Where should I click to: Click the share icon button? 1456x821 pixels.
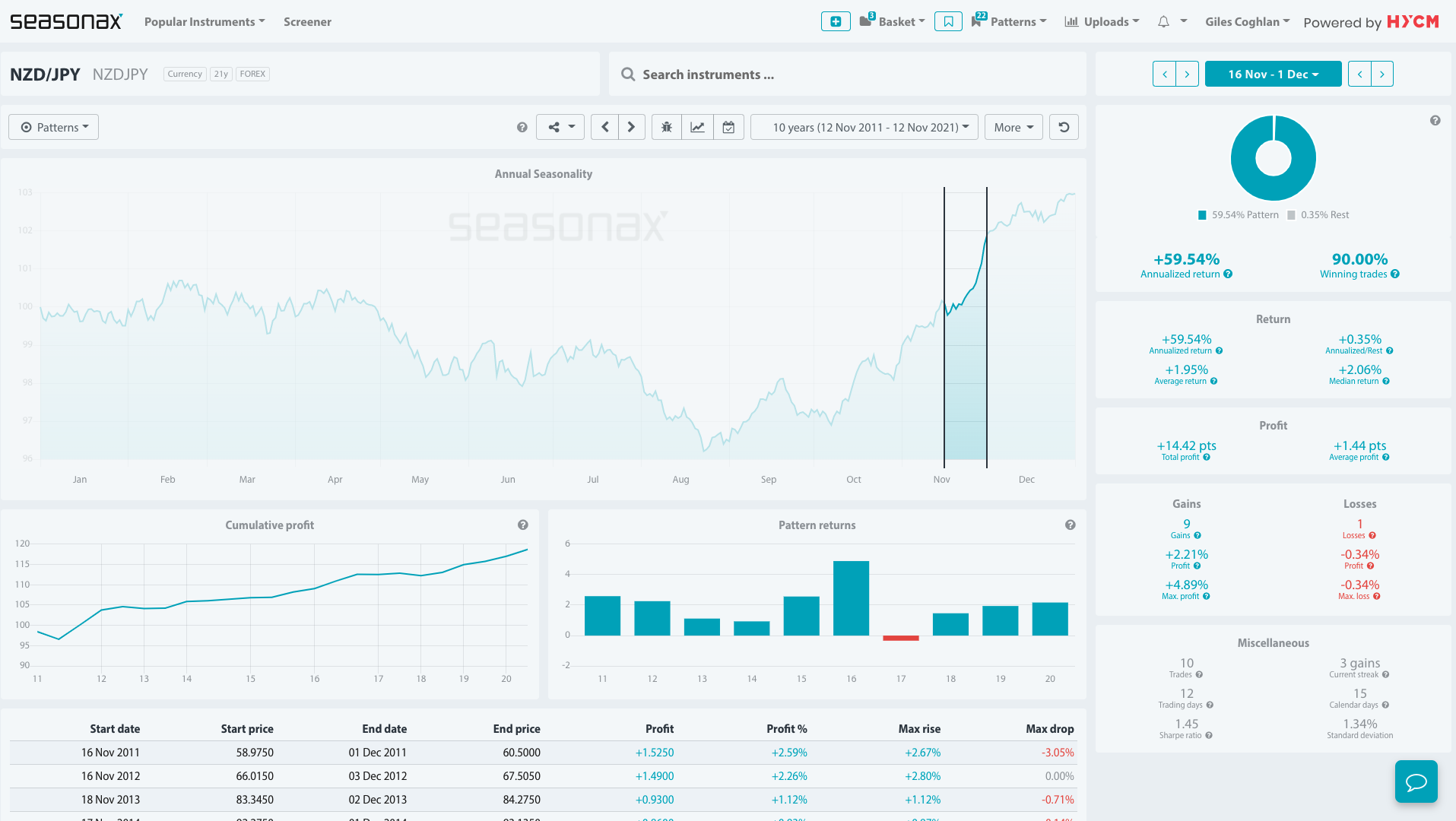click(x=561, y=127)
